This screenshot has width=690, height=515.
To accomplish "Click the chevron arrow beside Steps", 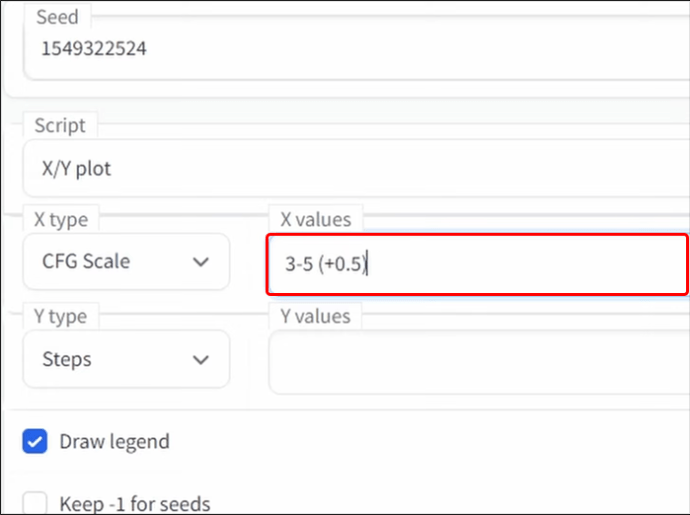I will [201, 359].
